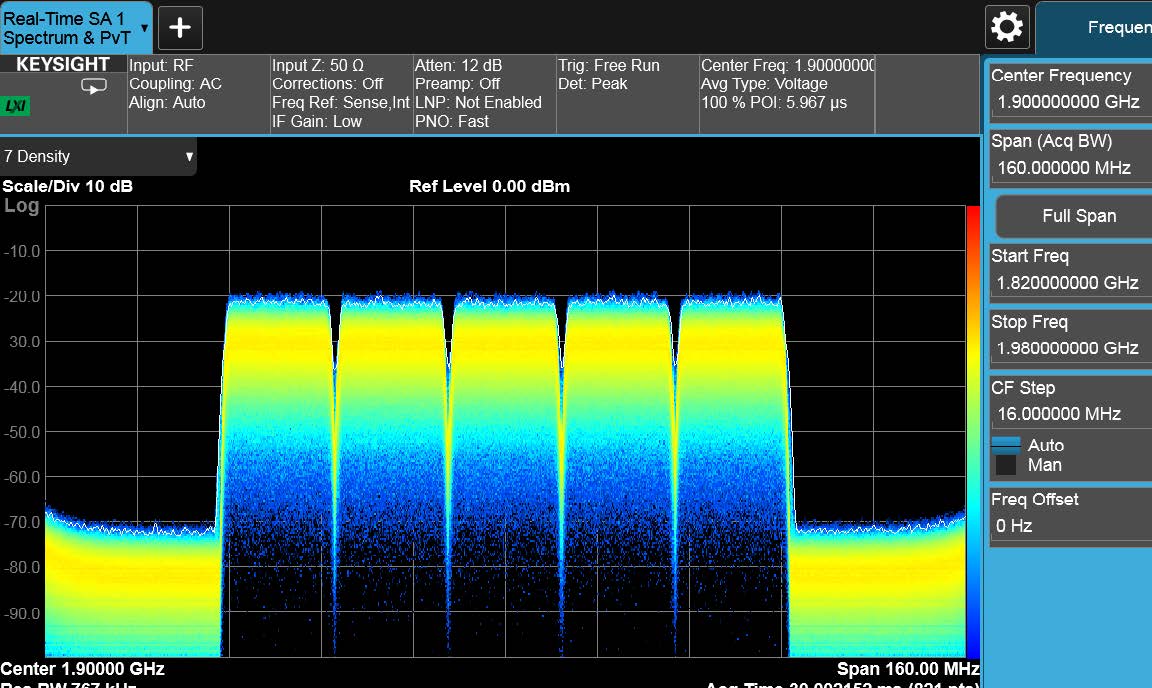
Task: Toggle the CF Step Auto/Man switch
Action: [1006, 455]
